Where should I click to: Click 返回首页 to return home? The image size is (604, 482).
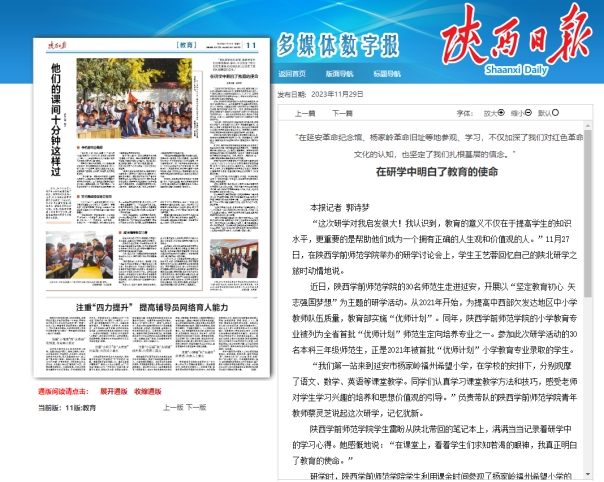(291, 73)
